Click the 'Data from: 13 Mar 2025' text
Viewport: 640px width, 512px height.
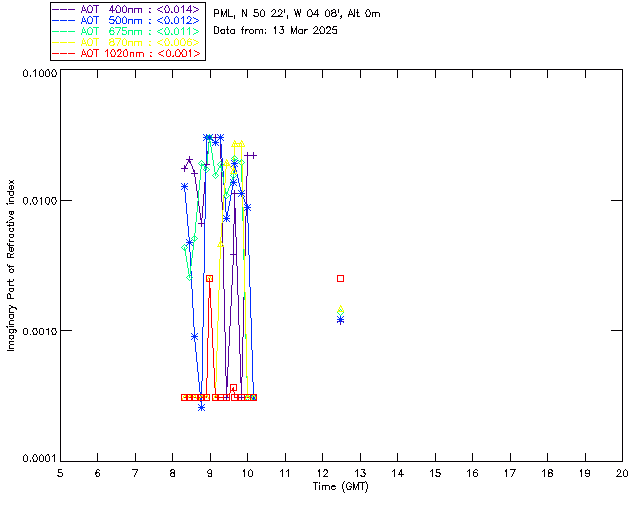(275, 31)
